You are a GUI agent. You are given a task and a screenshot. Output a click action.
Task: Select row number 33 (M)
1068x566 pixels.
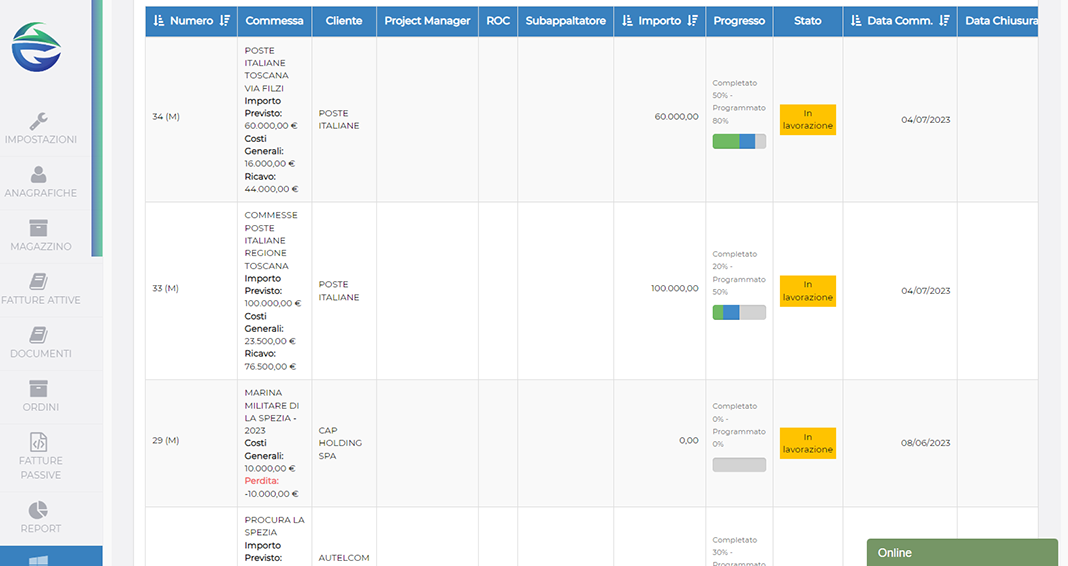click(166, 288)
